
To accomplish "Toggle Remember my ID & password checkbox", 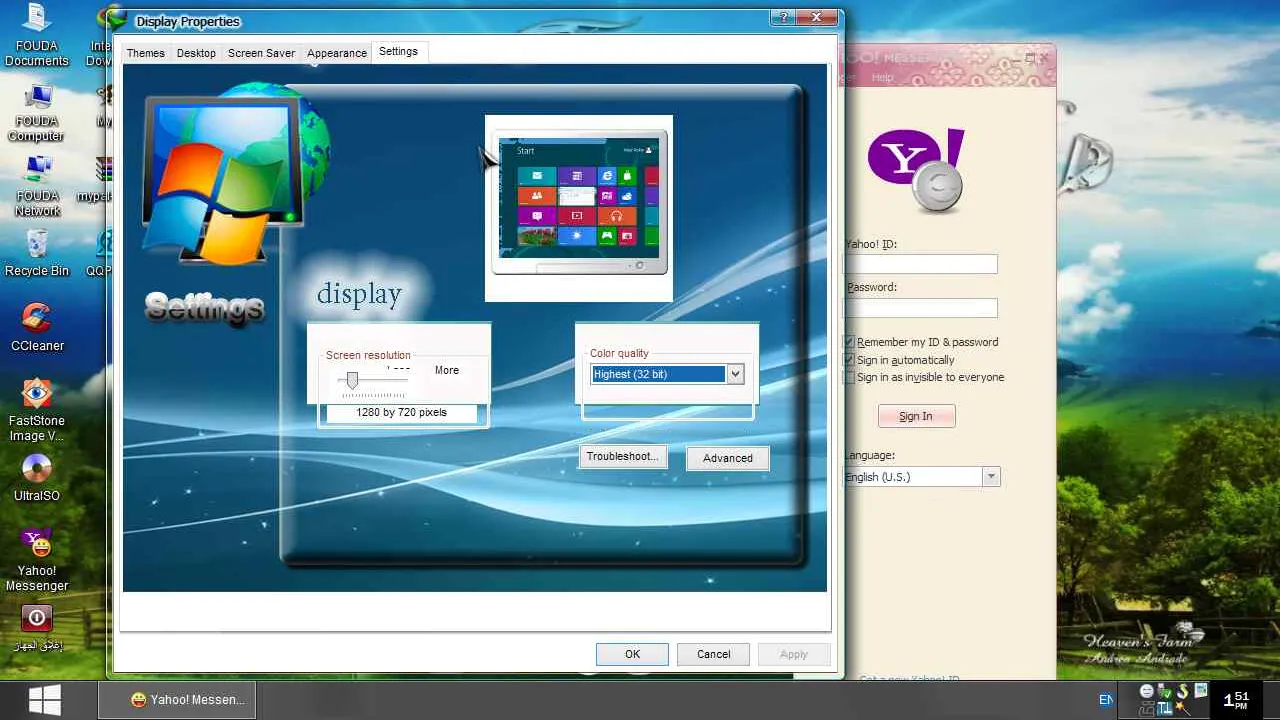I will pos(849,342).
